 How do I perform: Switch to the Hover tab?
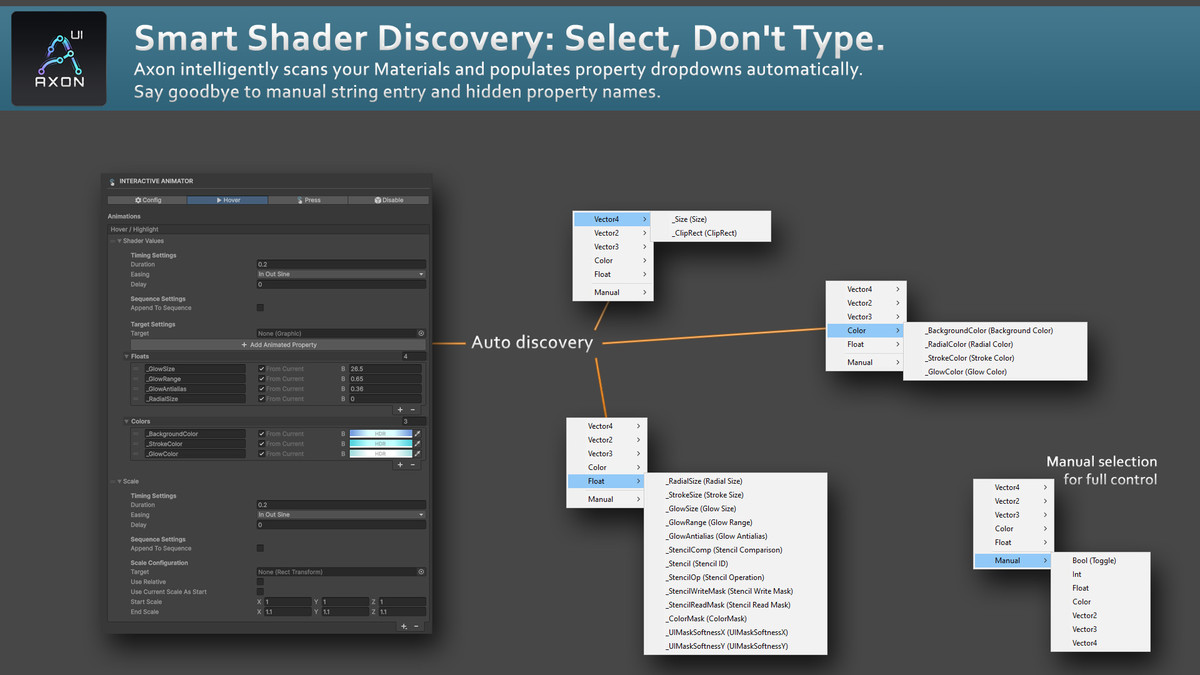(x=228, y=200)
